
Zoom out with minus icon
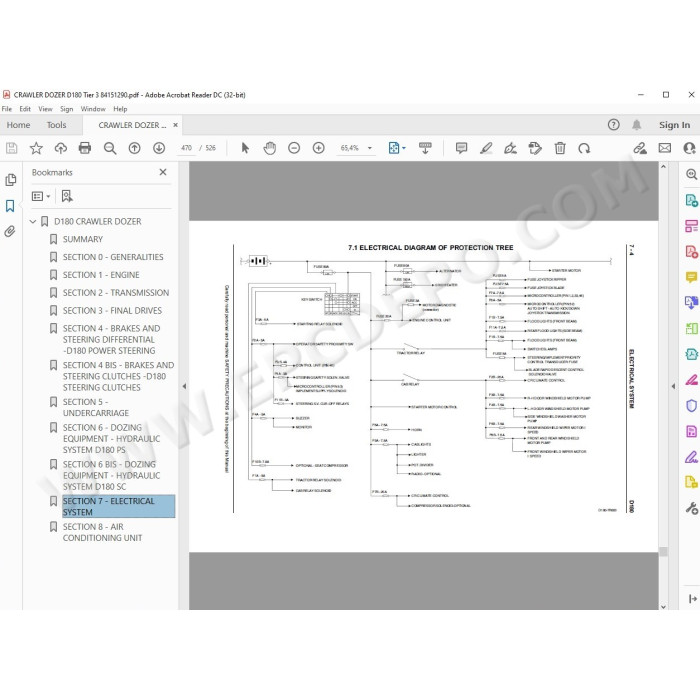pyautogui.click(x=294, y=148)
